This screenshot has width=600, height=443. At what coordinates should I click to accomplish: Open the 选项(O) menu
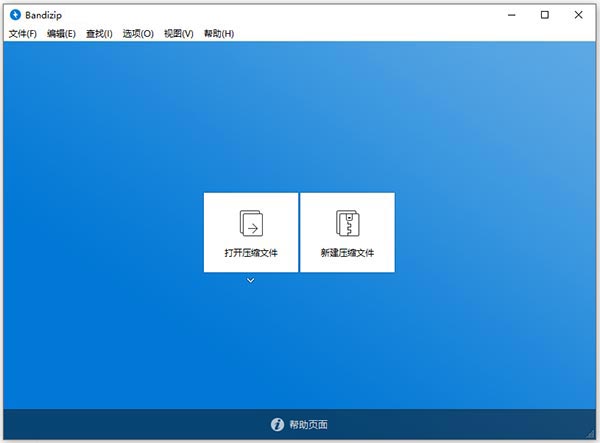tap(138, 34)
